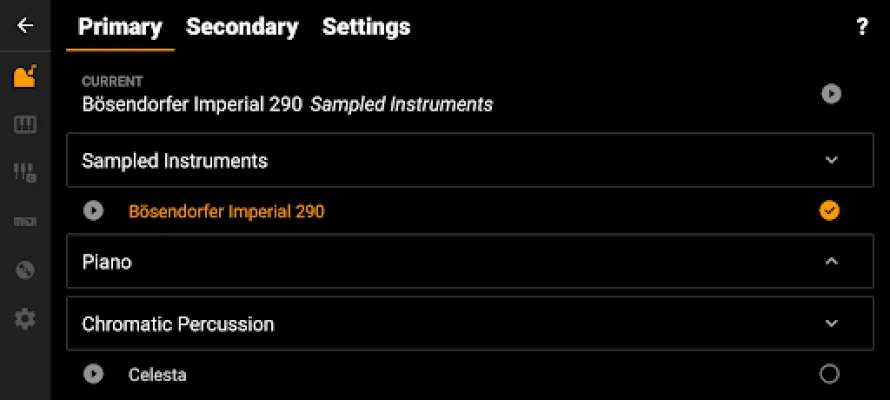Screen dimensions: 890x400
Task: Open help with the question mark
Action: coord(862,27)
